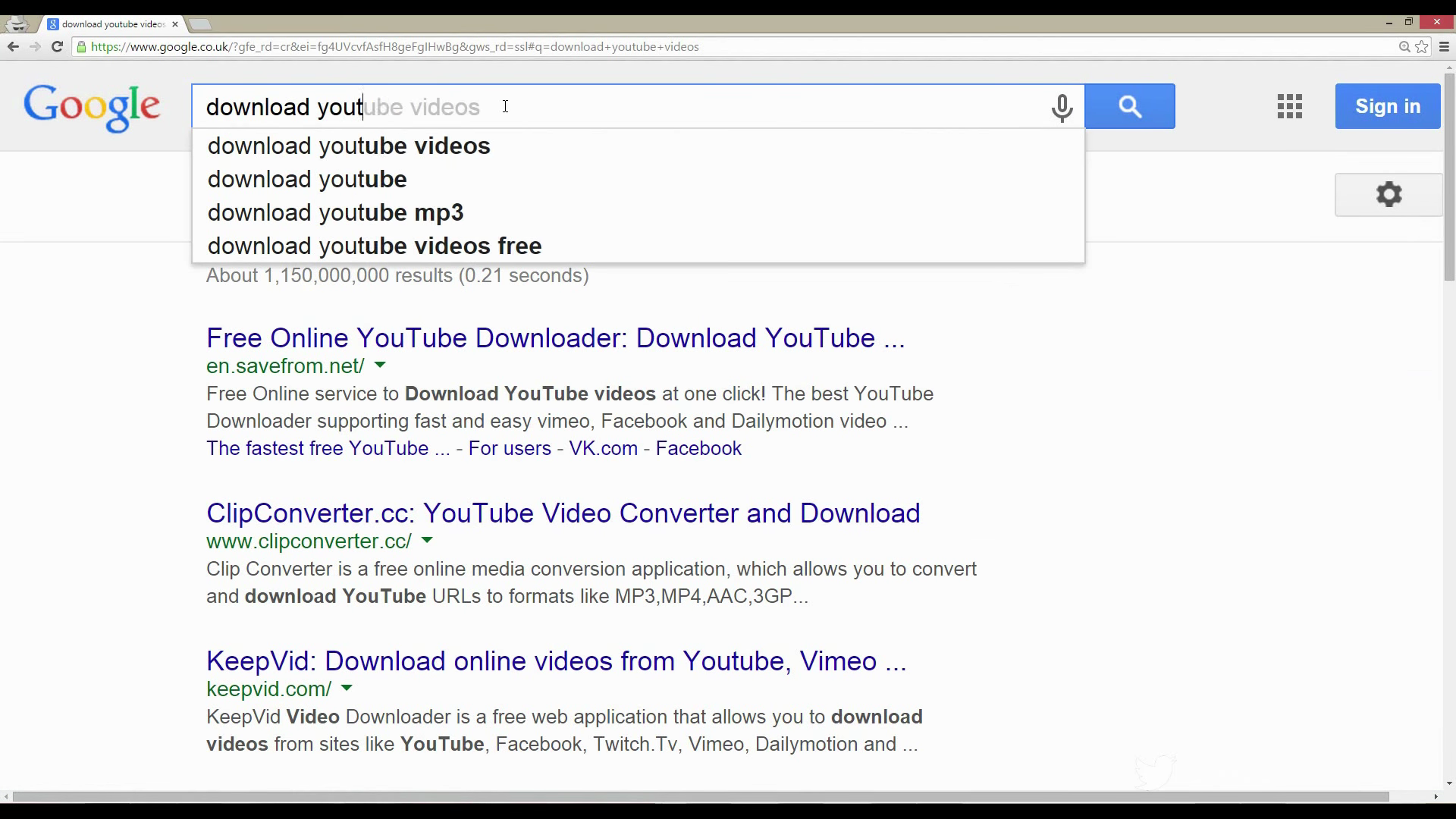The width and height of the screenshot is (1456, 819).
Task: Restore down the browser window
Action: click(1408, 22)
